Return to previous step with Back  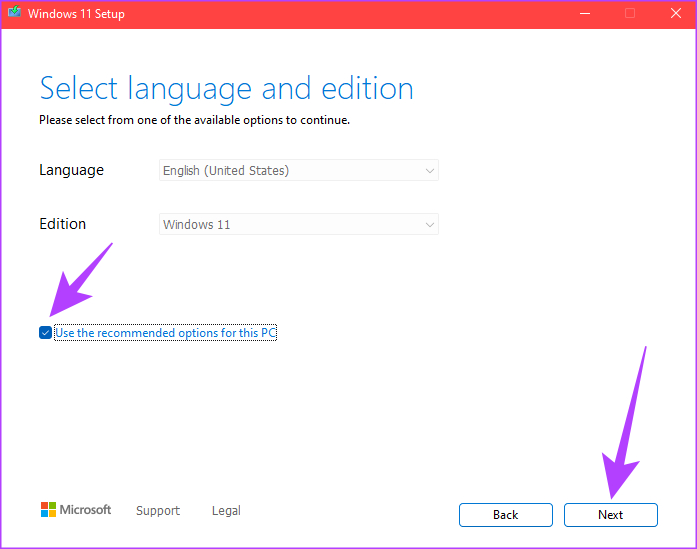click(505, 515)
